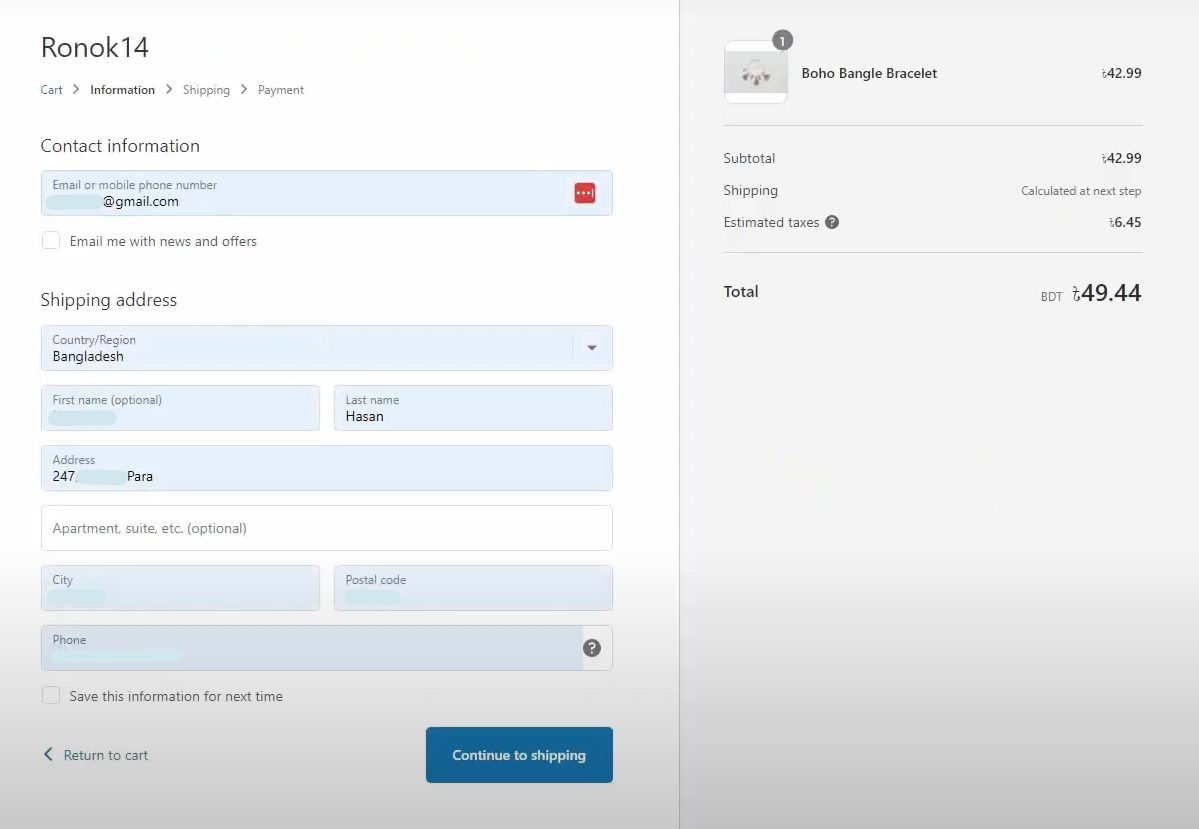
Task: Click the item quantity badge on product image
Action: (783, 41)
